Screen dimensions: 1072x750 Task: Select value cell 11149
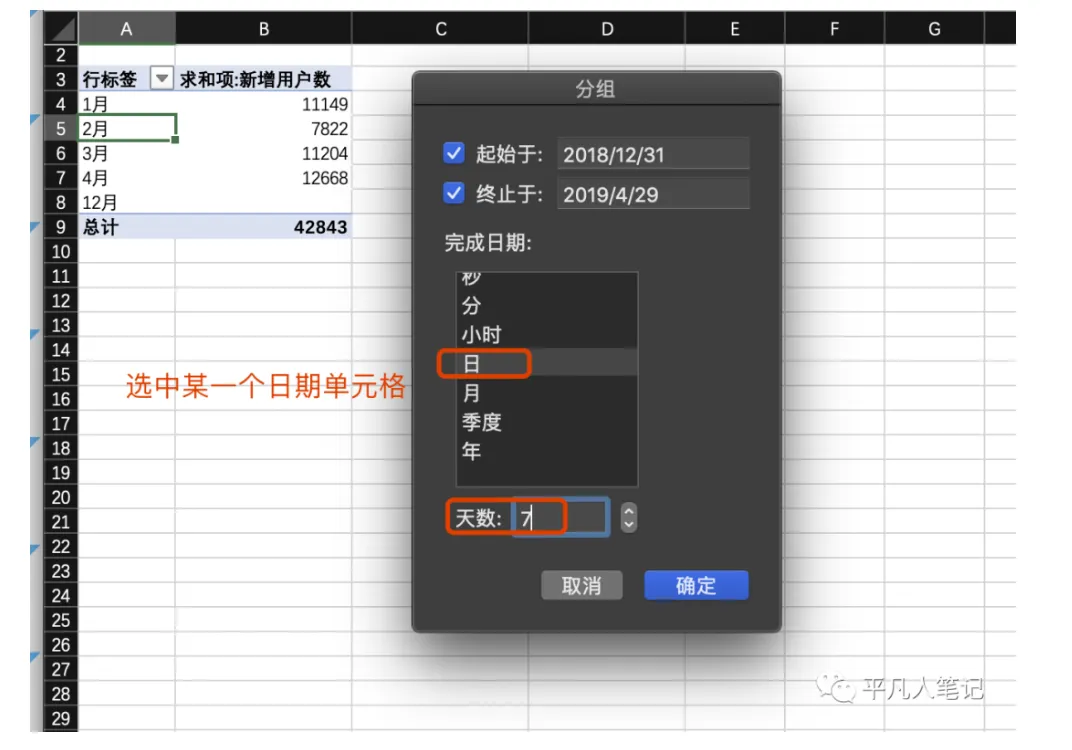264,104
